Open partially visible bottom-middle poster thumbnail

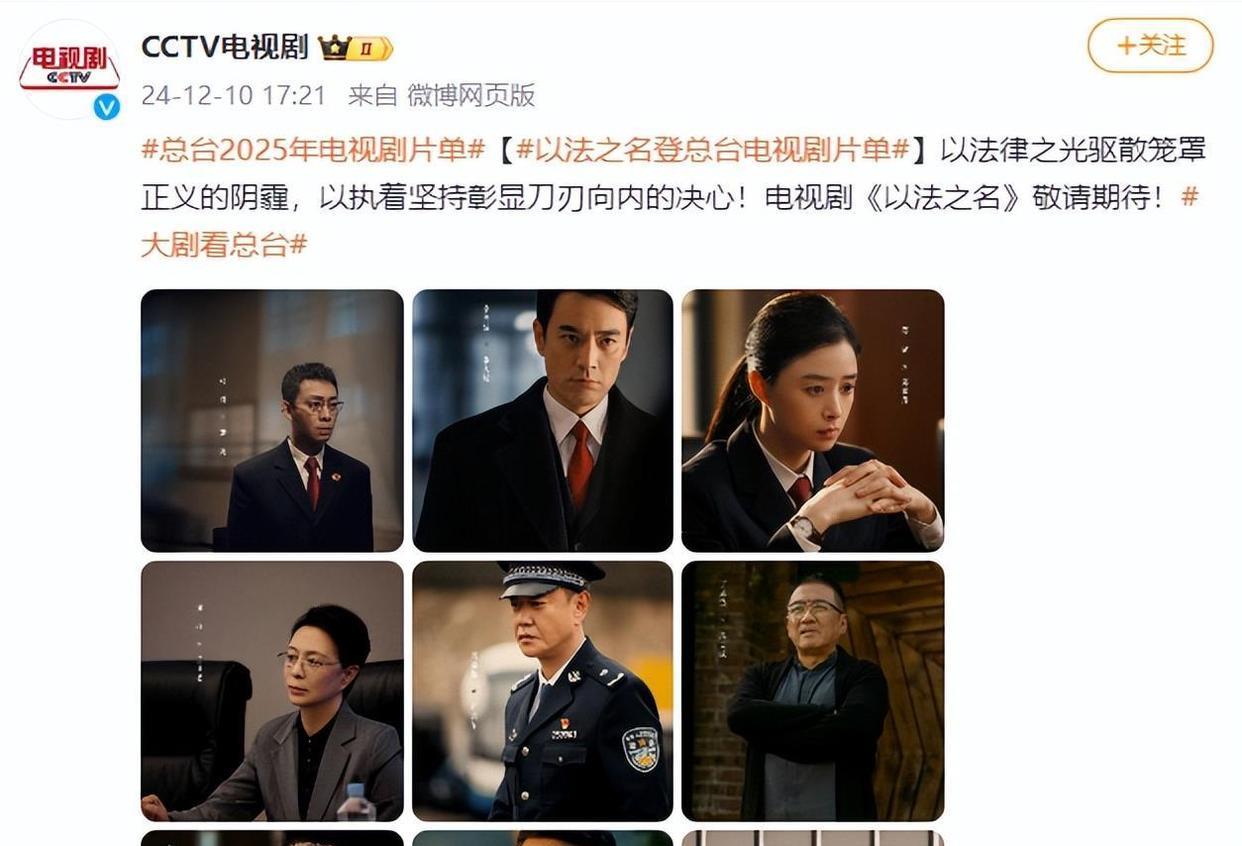point(543,838)
